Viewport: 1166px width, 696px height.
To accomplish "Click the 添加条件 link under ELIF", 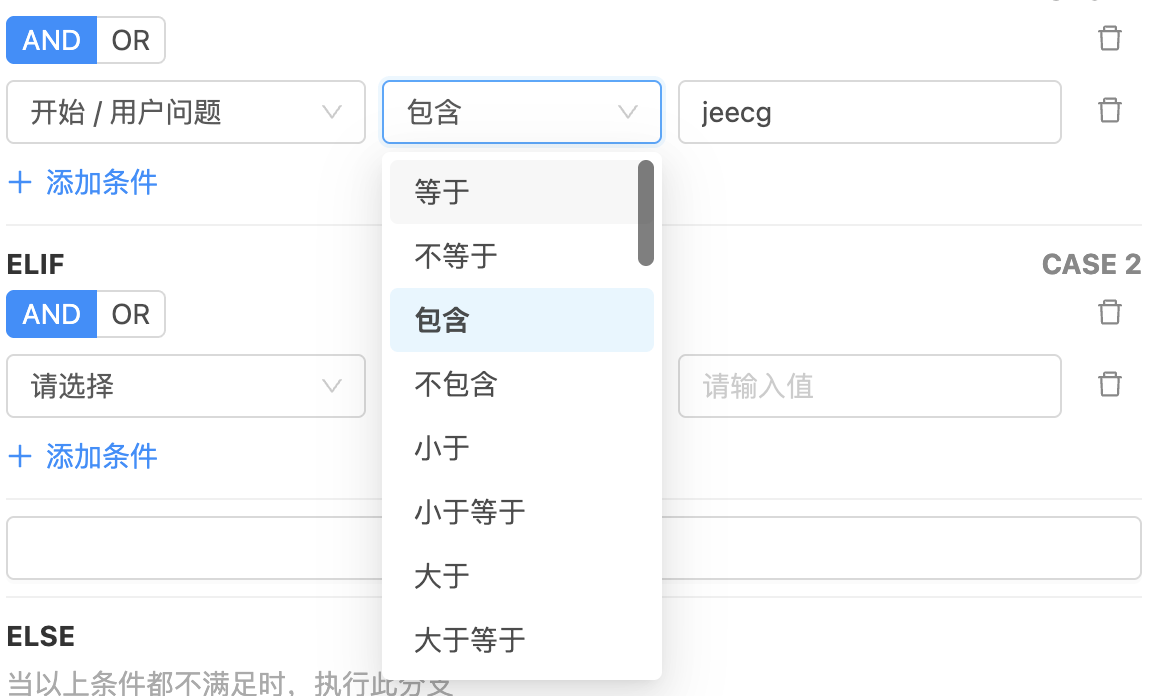I will pyautogui.click(x=101, y=456).
